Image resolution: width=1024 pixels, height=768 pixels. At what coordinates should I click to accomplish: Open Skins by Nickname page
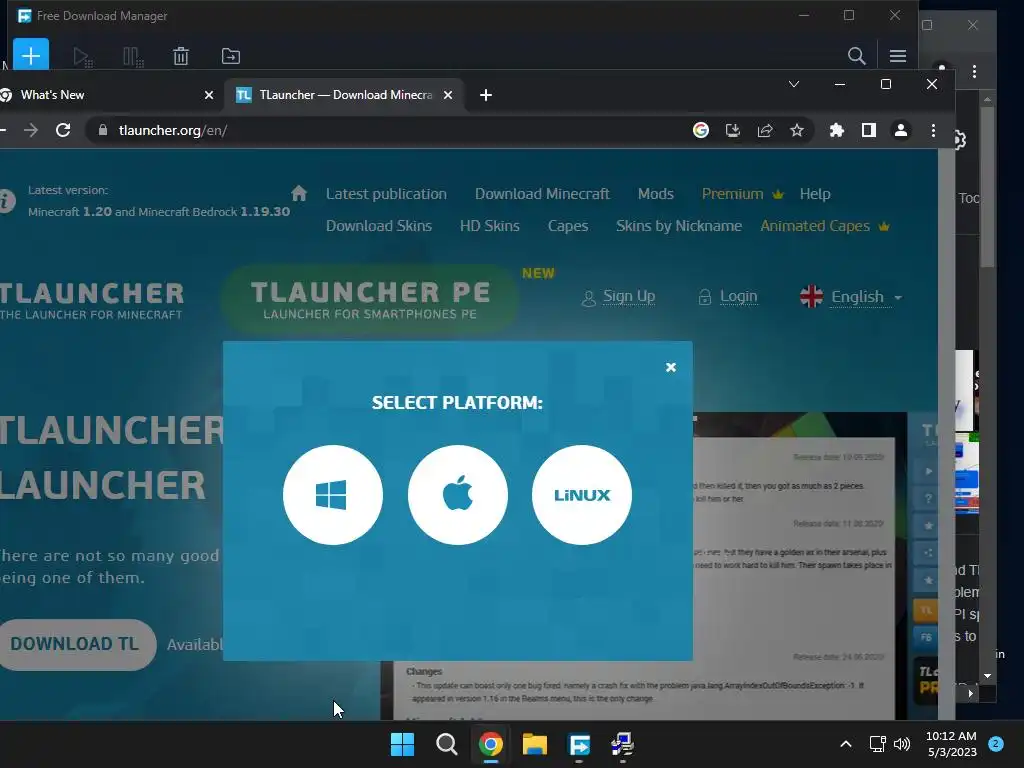pos(679,226)
